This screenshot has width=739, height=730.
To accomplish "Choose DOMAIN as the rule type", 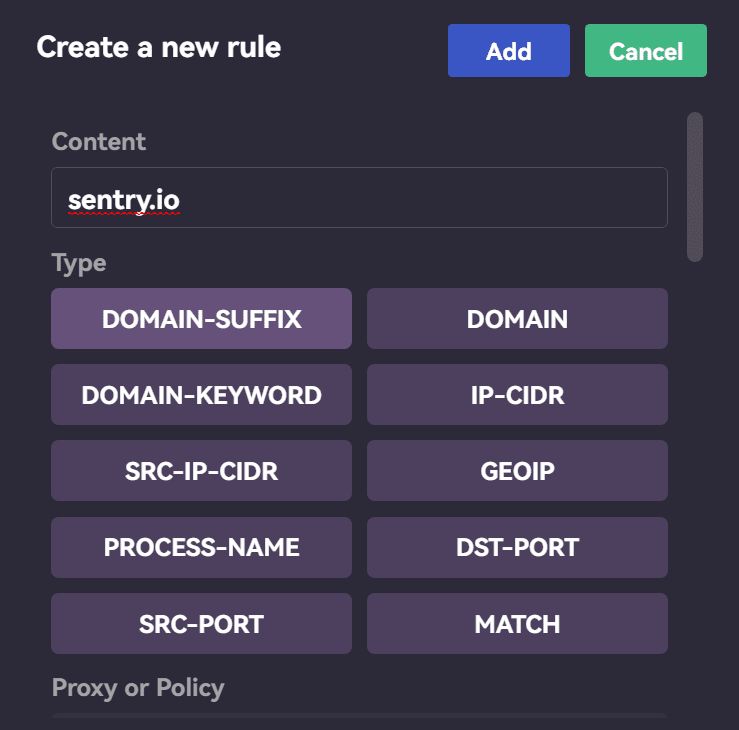I will click(x=517, y=319).
